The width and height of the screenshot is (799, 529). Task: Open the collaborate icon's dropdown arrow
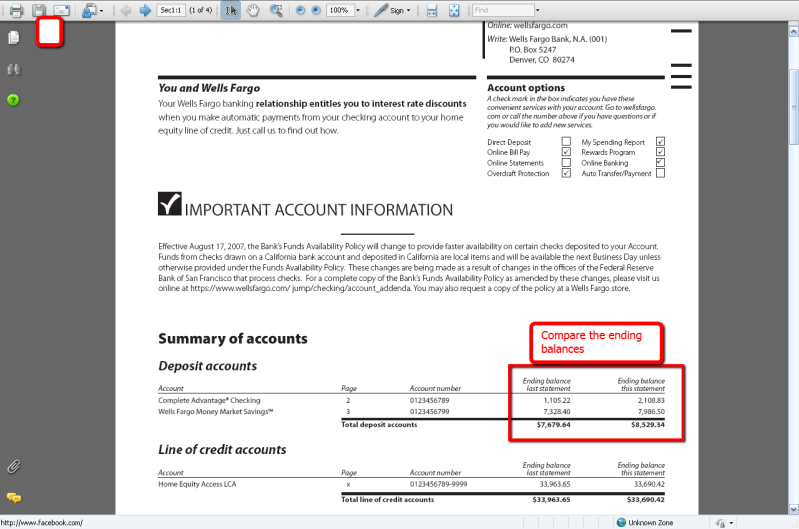pyautogui.click(x=101, y=10)
